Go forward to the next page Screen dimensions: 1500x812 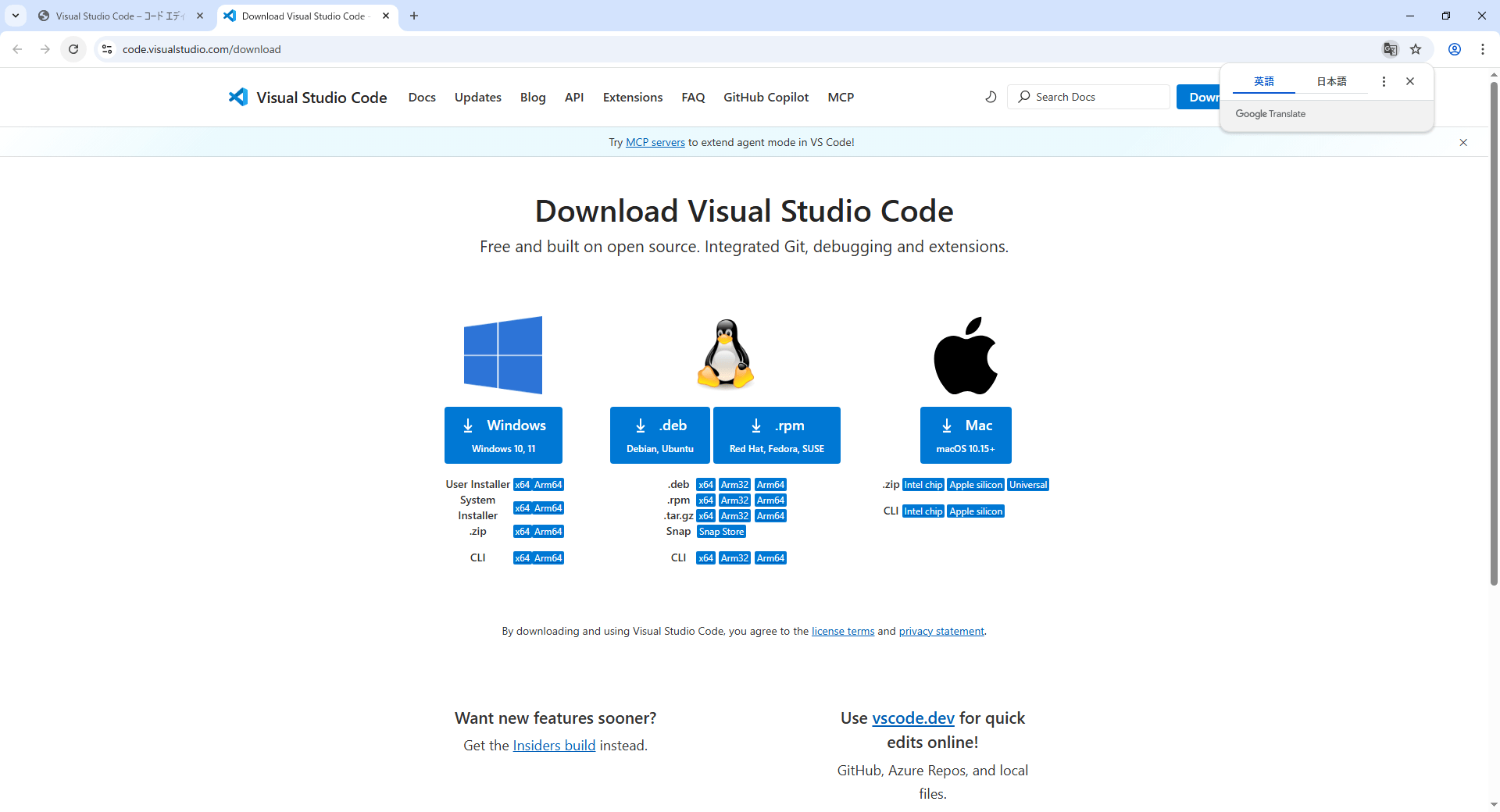click(x=45, y=49)
